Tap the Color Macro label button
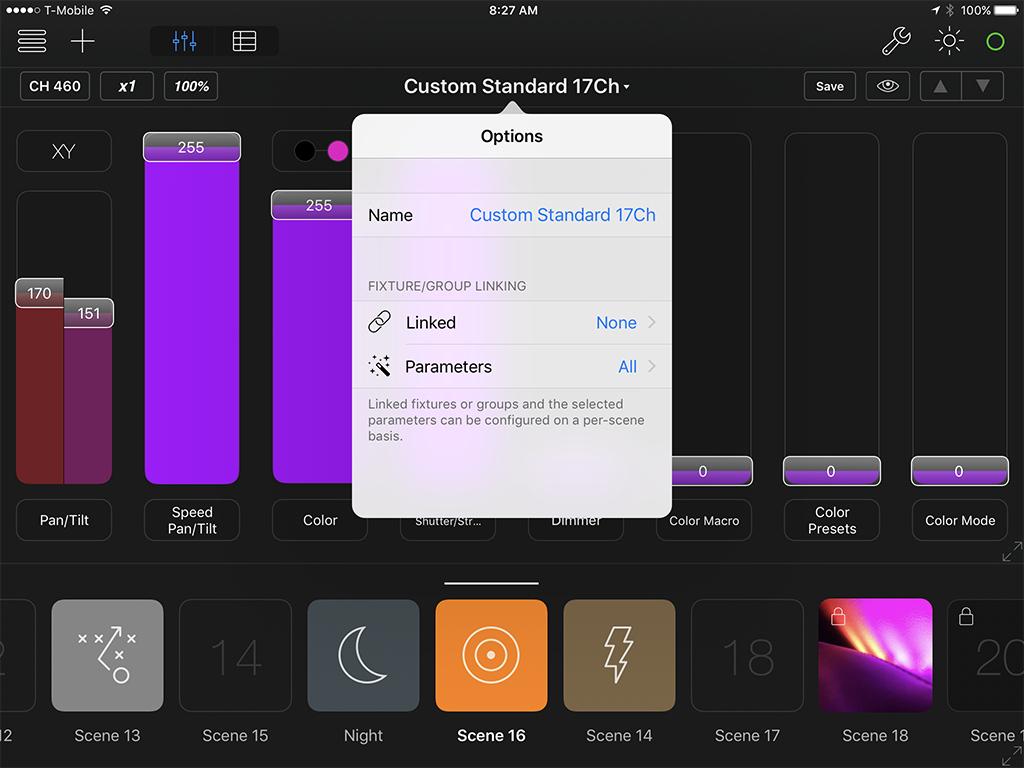 click(705, 520)
